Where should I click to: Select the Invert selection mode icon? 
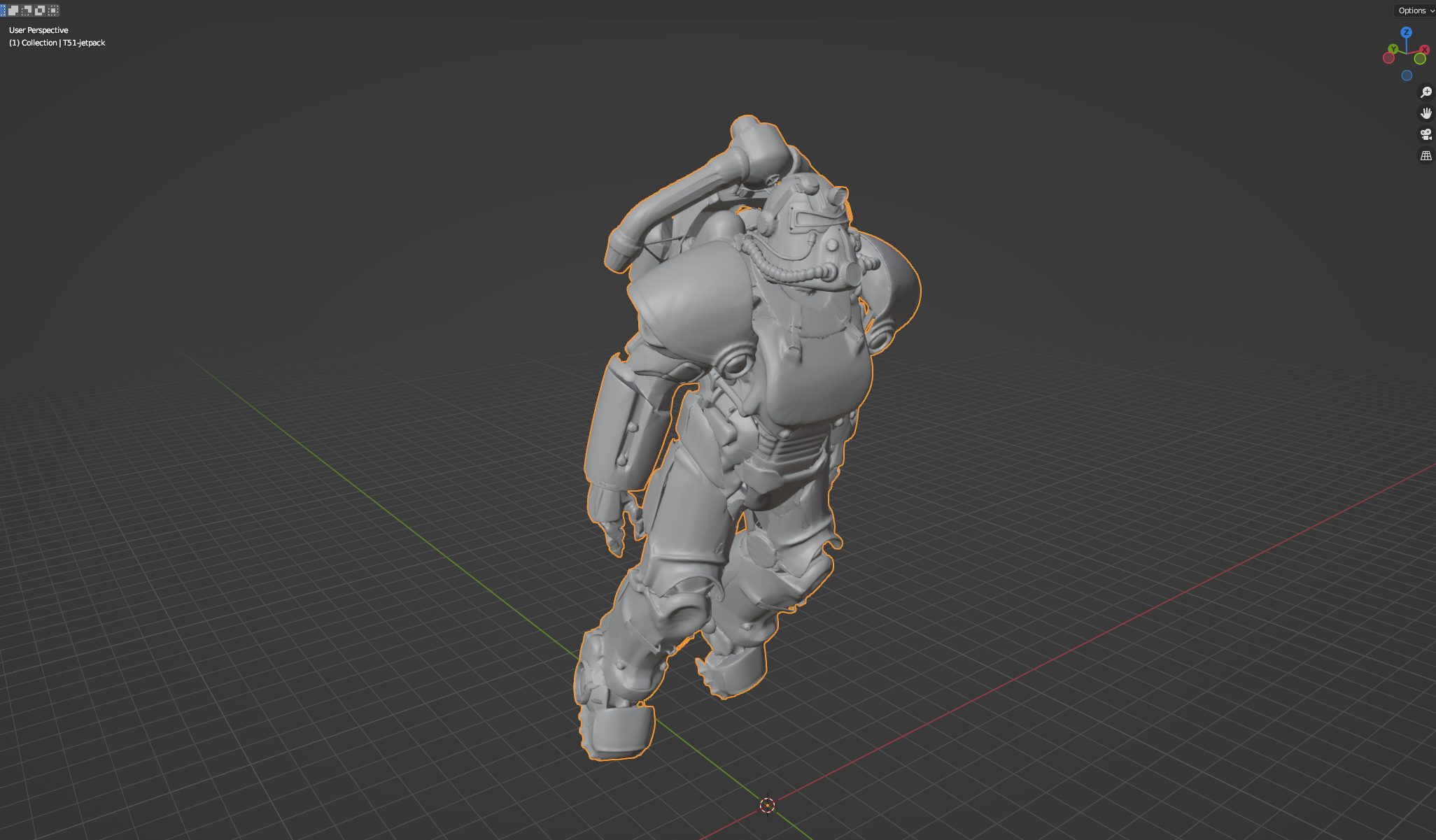coord(40,10)
